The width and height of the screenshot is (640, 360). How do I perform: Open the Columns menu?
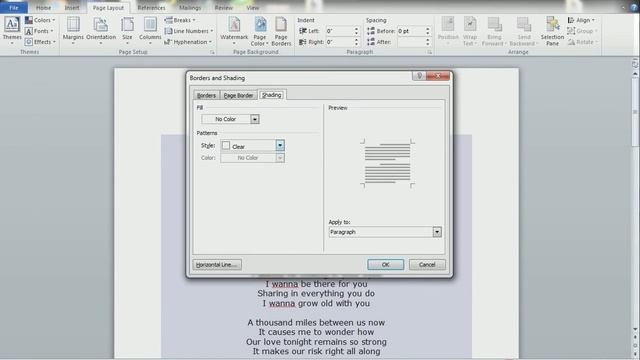(150, 30)
